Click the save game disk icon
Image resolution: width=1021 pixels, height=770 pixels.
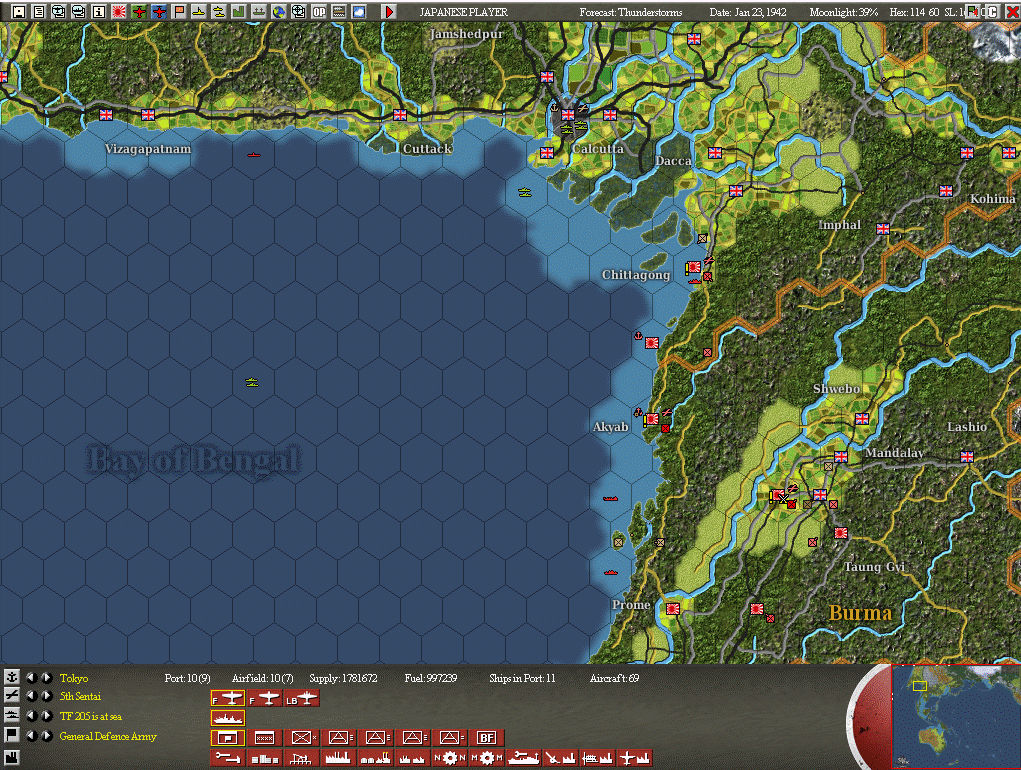pyautogui.click(x=19, y=11)
